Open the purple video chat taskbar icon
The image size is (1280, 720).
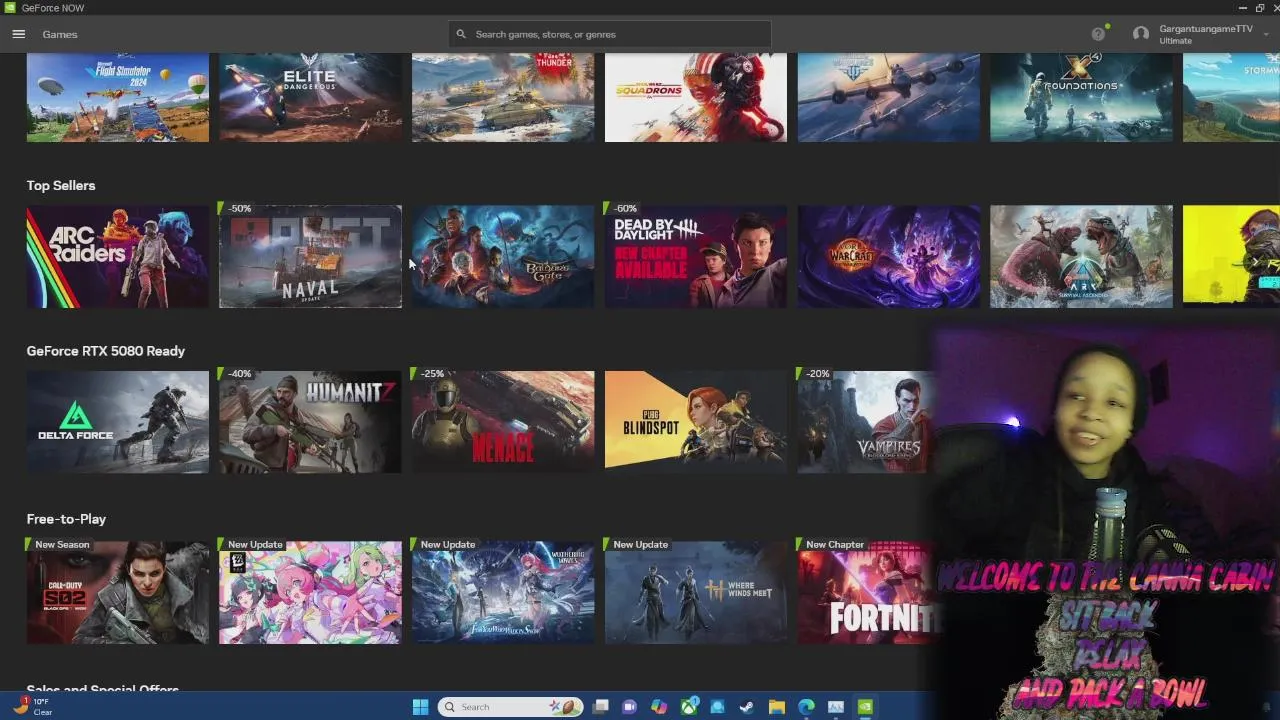(630, 707)
